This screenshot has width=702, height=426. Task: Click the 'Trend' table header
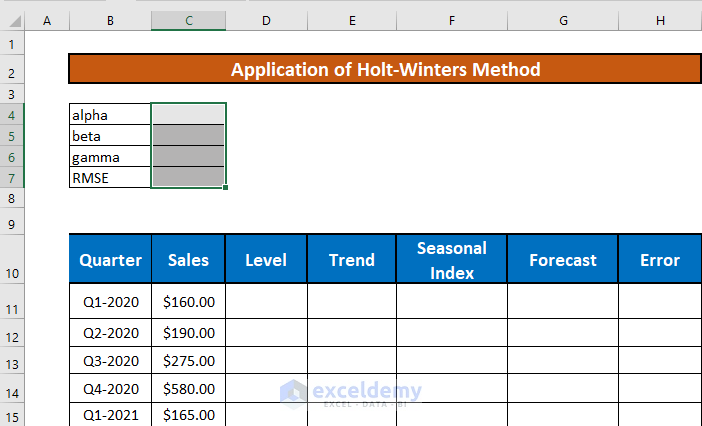click(352, 259)
